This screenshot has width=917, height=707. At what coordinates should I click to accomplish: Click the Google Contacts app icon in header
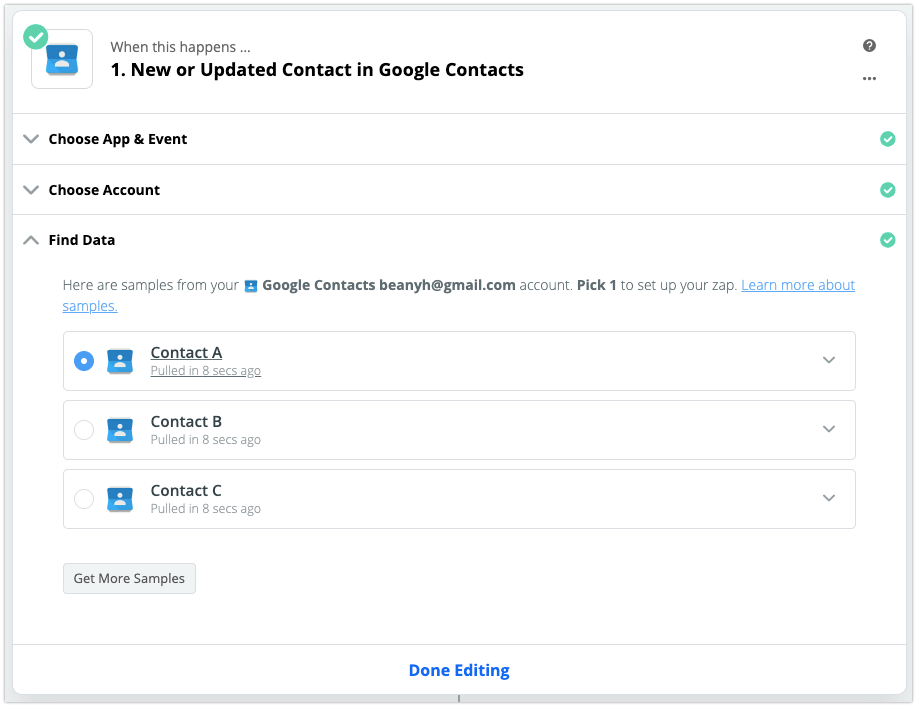[x=62, y=60]
